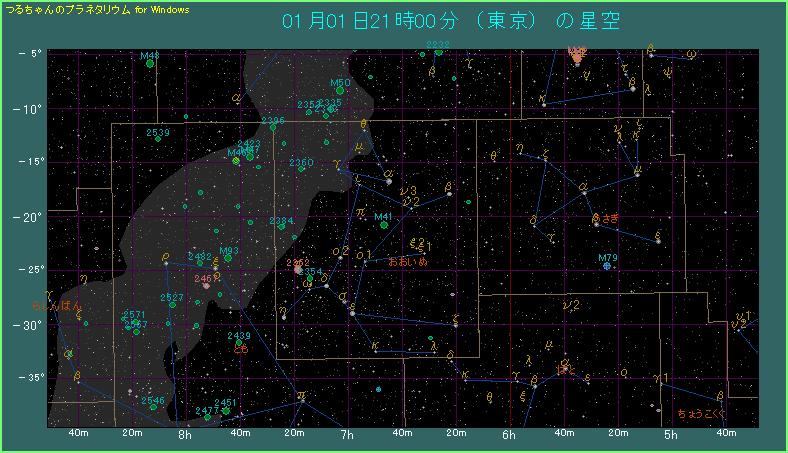Click the -20° declination axis label
Image resolution: width=788 pixels, height=453 pixels.
(26, 216)
